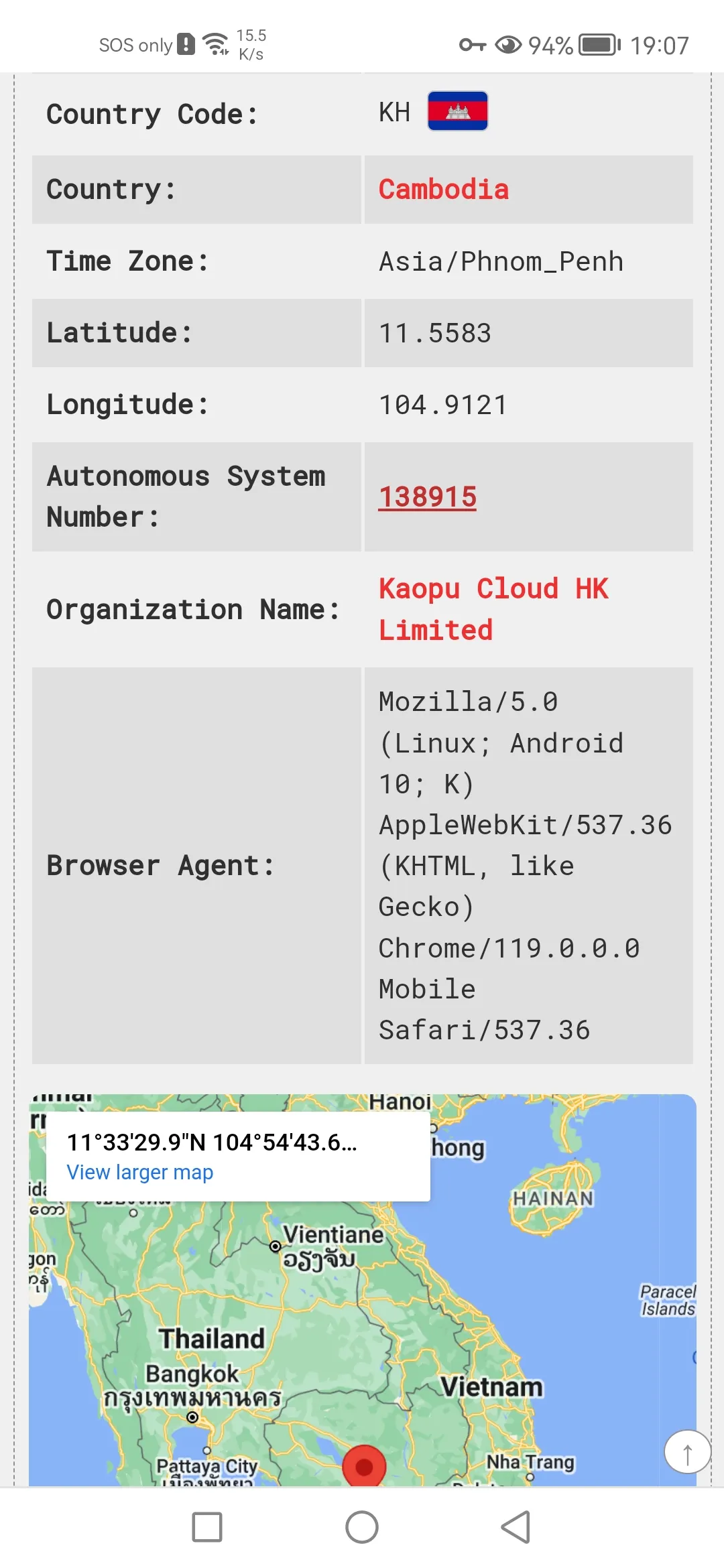Tap the Kaopu Cloud HK Limited organization name
Image resolution: width=724 pixels, height=1568 pixels.
(493, 609)
